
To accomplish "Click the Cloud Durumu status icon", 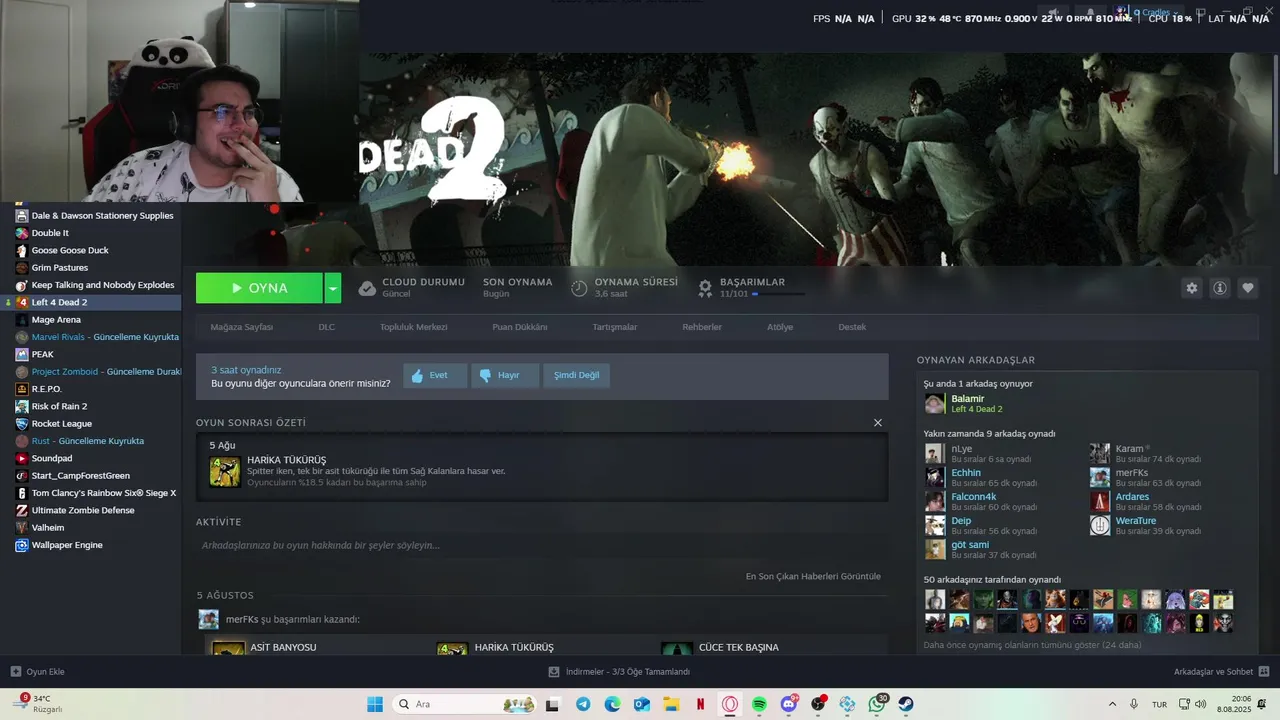I will [367, 288].
